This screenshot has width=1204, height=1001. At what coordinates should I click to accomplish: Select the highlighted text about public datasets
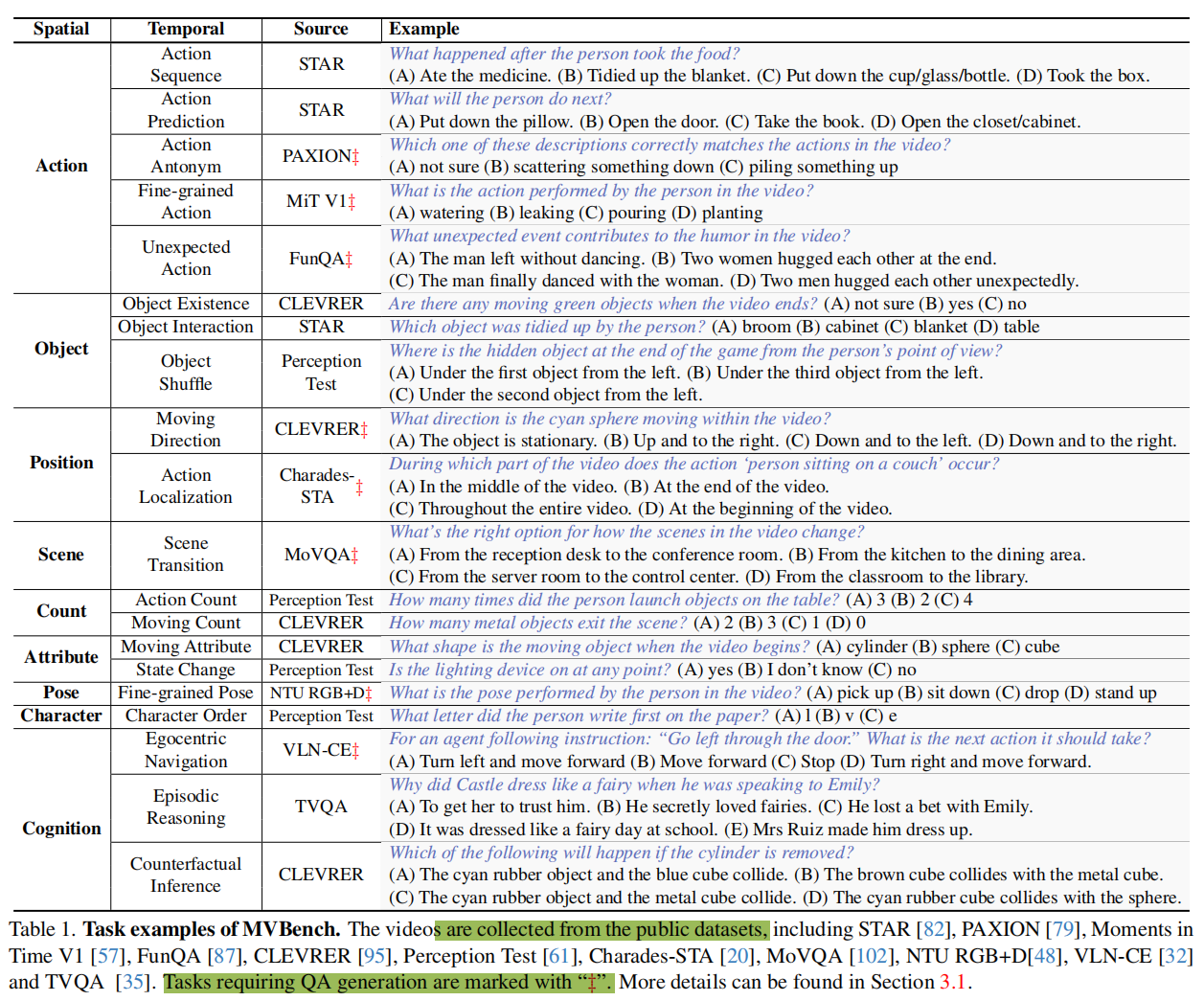coord(602,929)
